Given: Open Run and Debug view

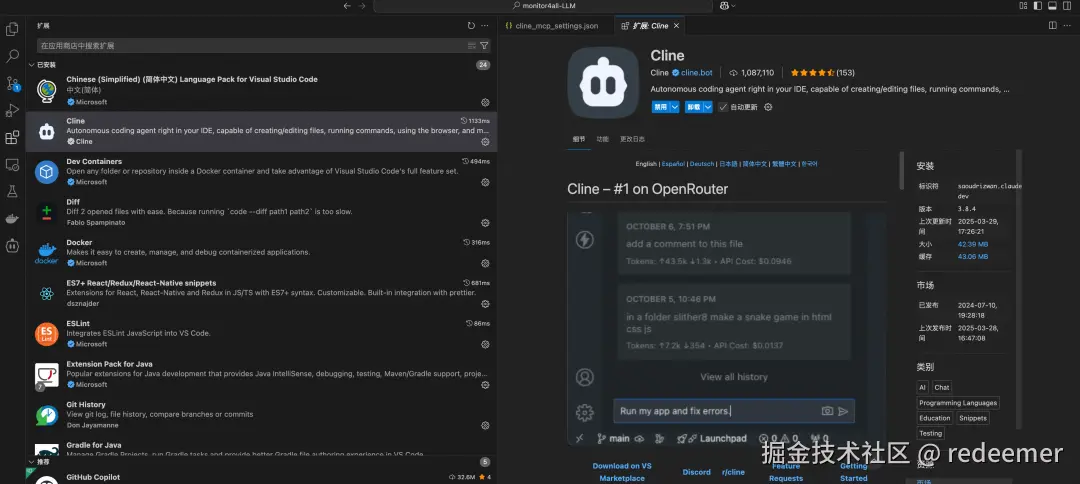Looking at the screenshot, I should (x=12, y=110).
